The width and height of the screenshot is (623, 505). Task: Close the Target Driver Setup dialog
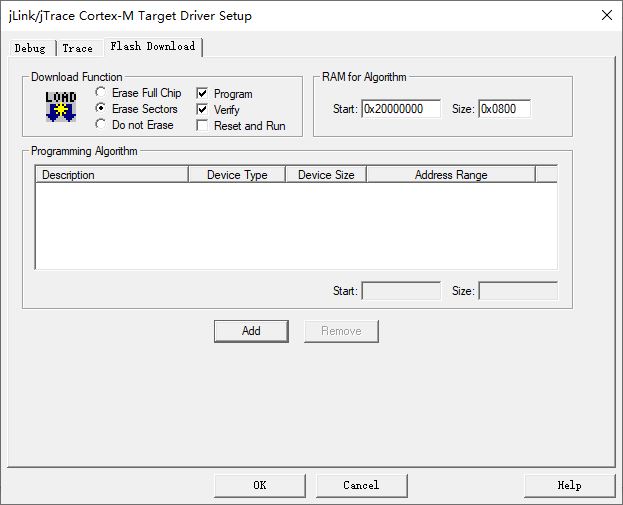[607, 15]
